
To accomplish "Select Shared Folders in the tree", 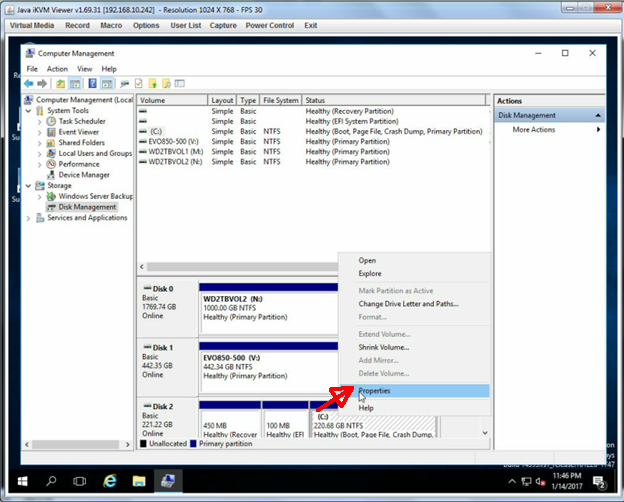I will click(82, 143).
